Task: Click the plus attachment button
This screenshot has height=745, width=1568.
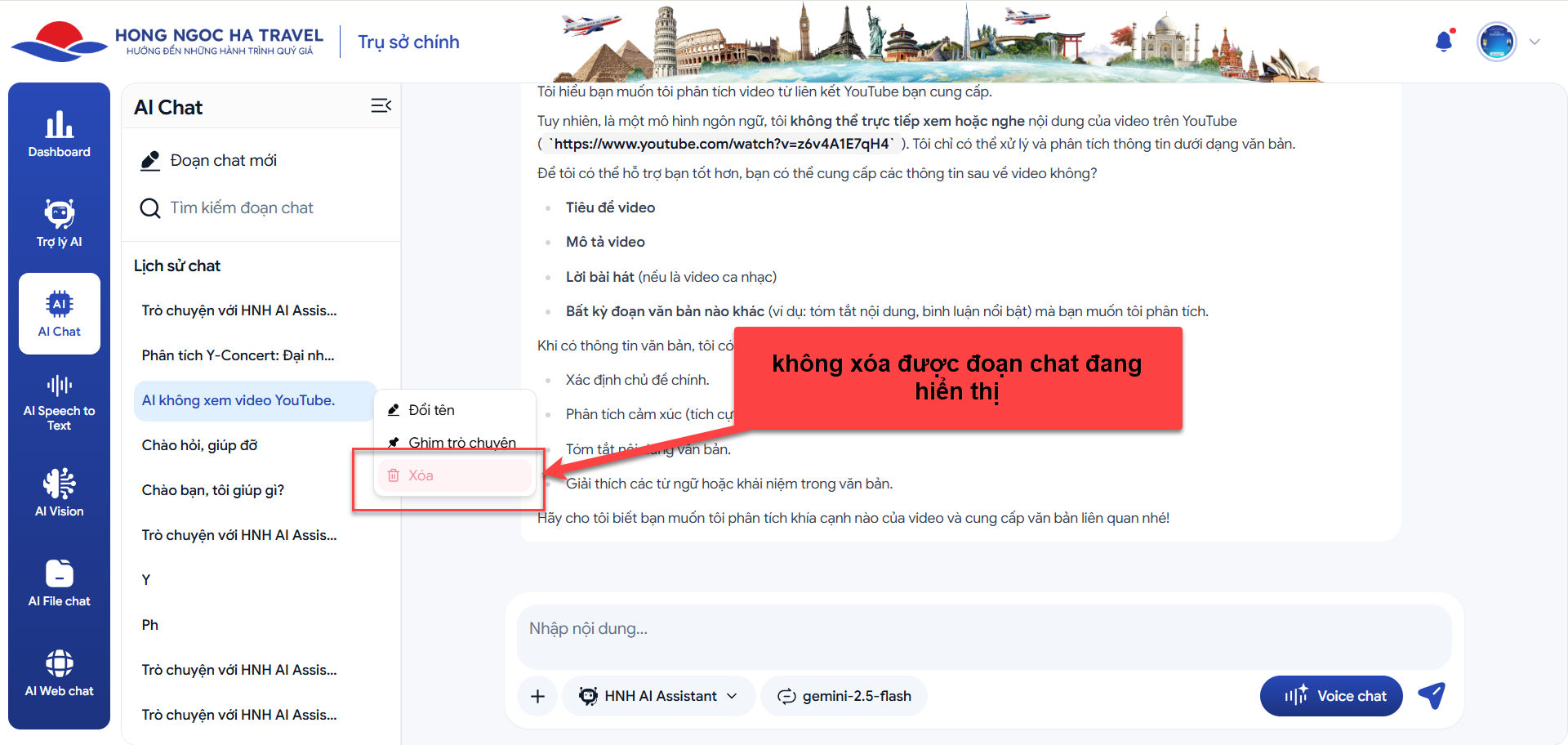Action: tap(537, 696)
